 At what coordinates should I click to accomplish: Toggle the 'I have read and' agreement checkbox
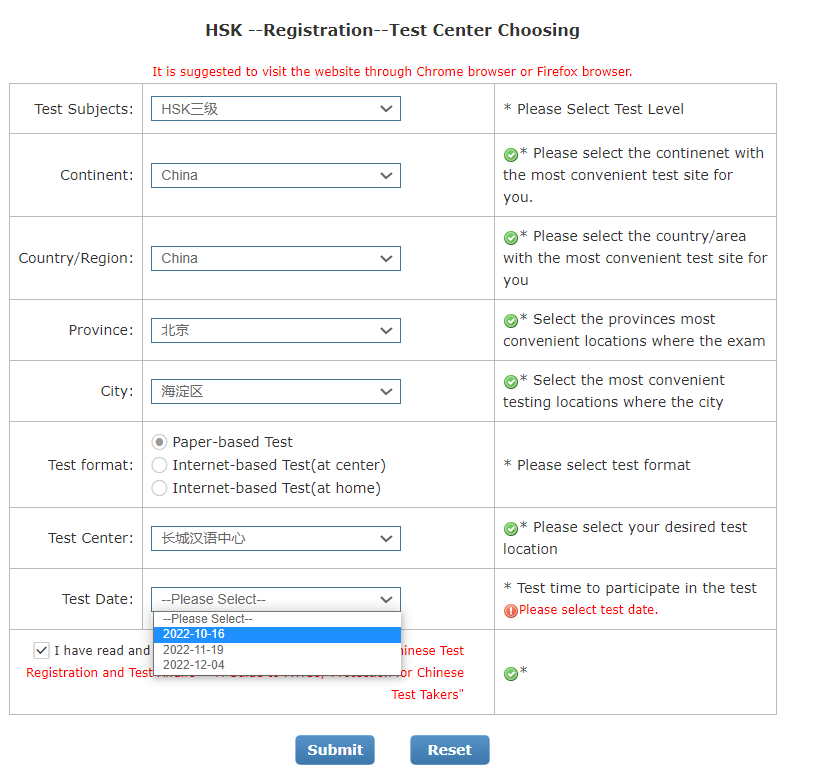tap(41, 650)
